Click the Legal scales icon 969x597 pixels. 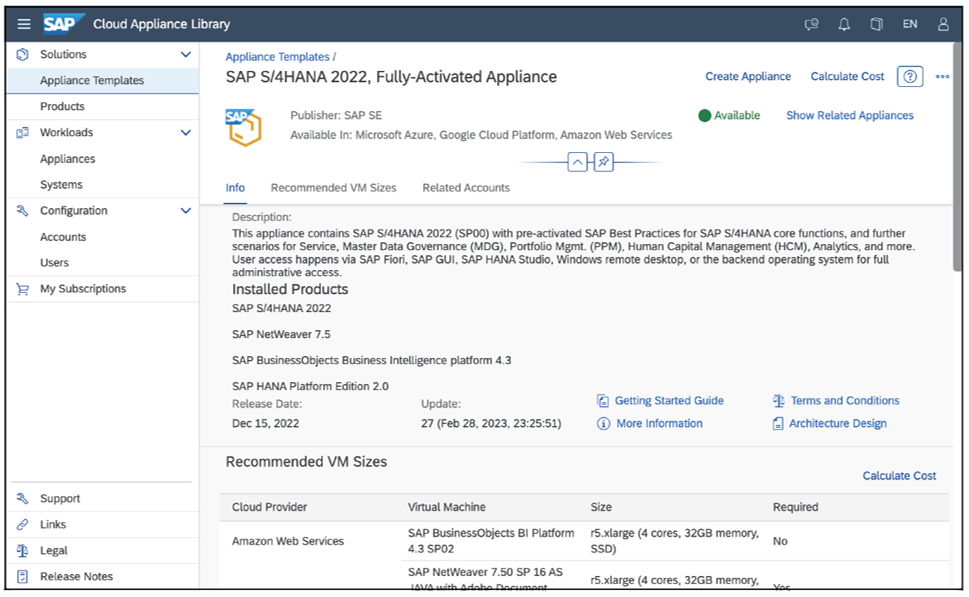point(22,550)
